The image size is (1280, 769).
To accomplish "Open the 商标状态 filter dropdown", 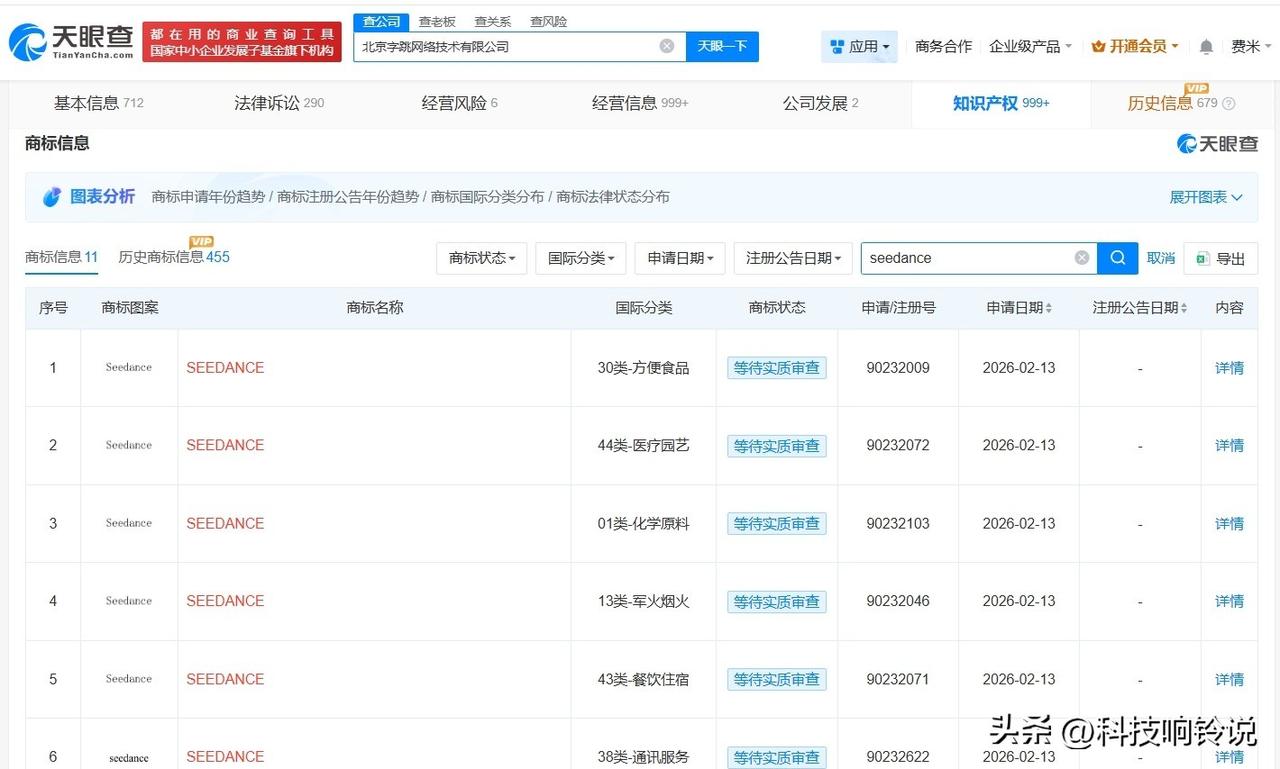I will click(482, 257).
